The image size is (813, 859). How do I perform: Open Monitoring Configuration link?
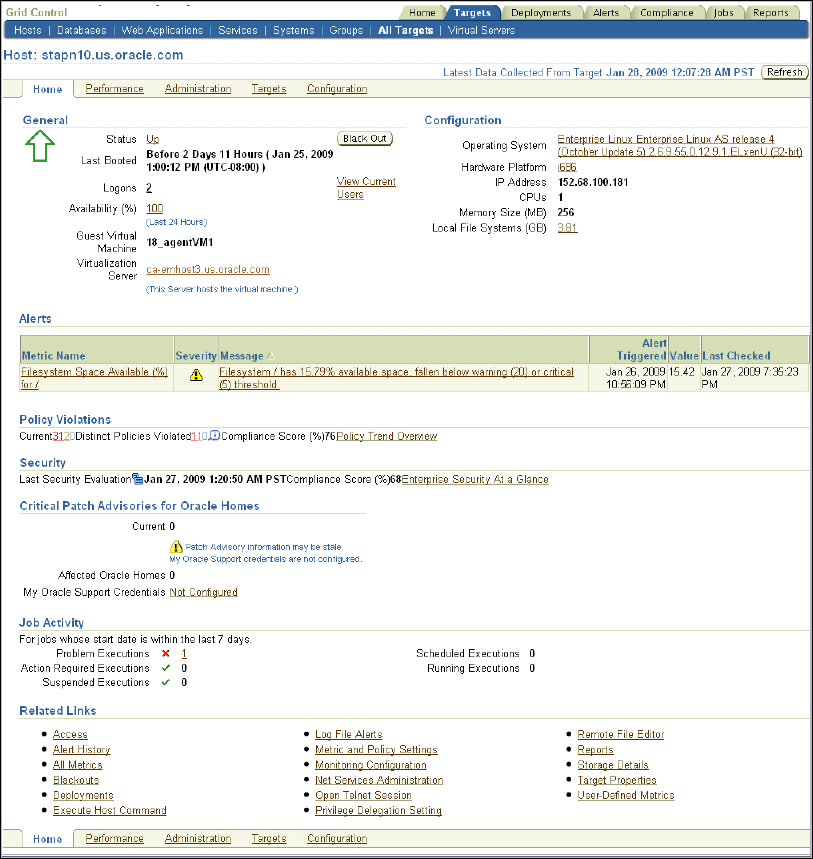pos(370,765)
